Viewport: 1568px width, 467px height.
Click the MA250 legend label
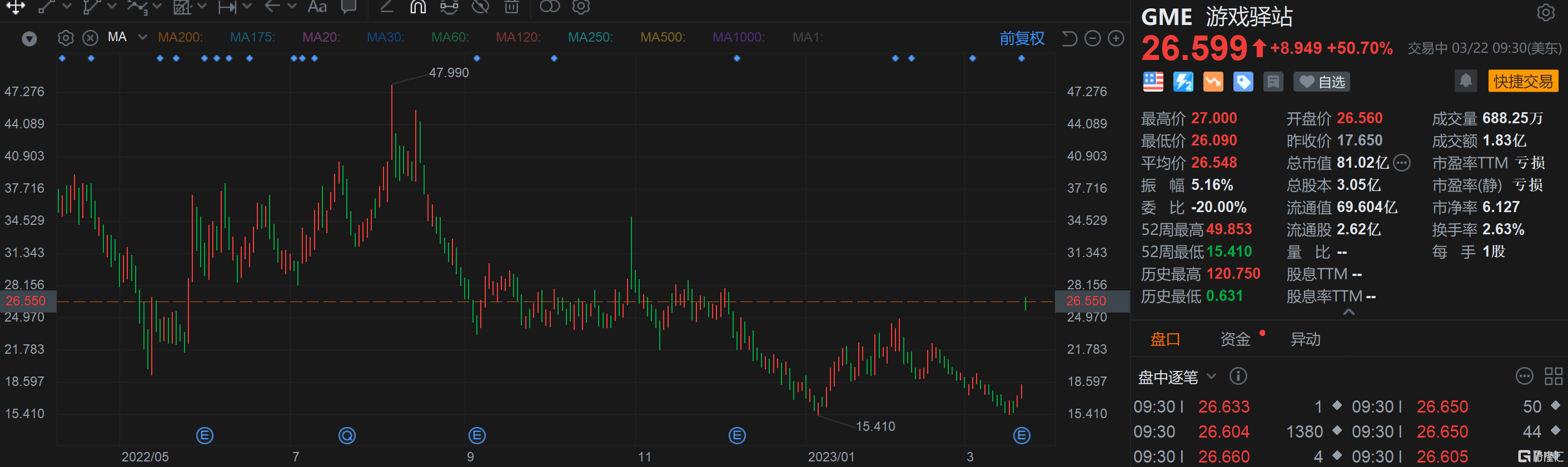coord(590,37)
